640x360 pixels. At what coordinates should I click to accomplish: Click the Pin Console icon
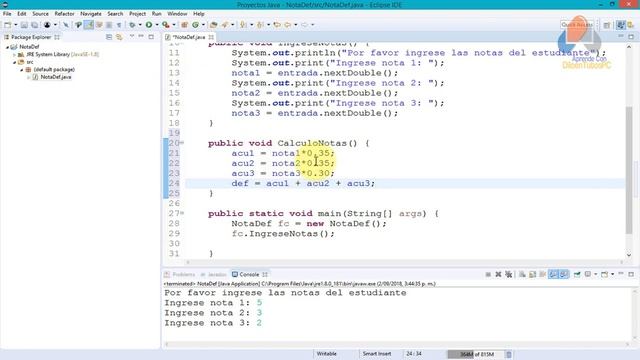point(577,274)
